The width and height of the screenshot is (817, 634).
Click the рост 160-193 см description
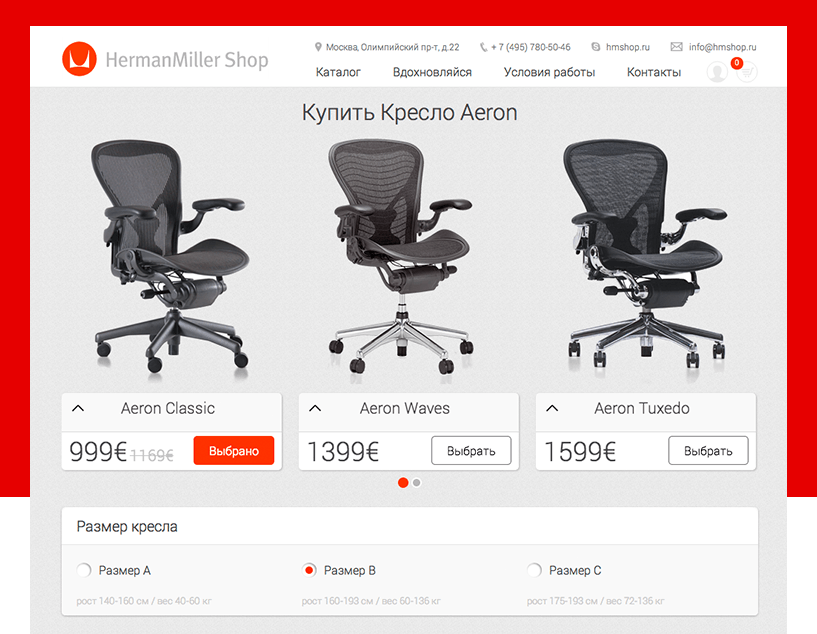(x=371, y=601)
